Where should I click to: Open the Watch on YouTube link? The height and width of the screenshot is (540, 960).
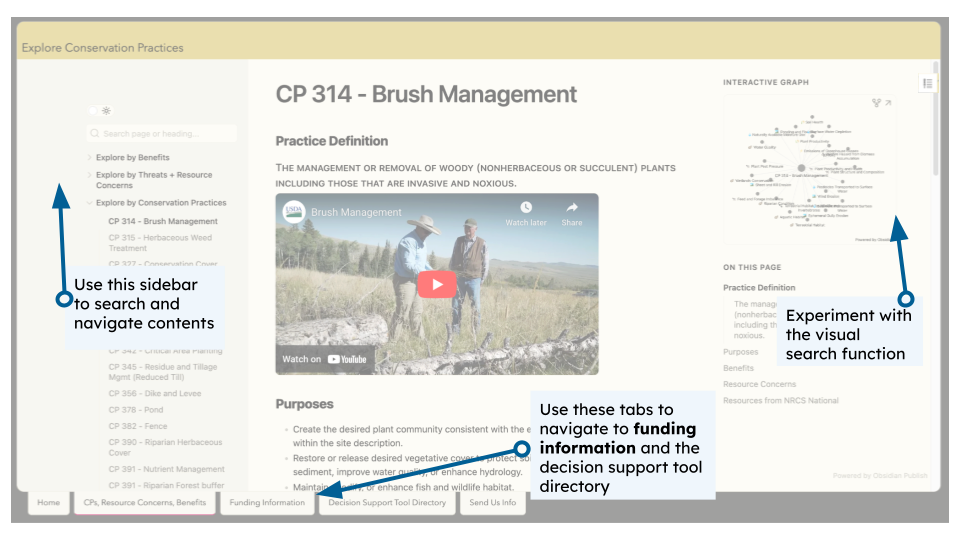[x=325, y=359]
